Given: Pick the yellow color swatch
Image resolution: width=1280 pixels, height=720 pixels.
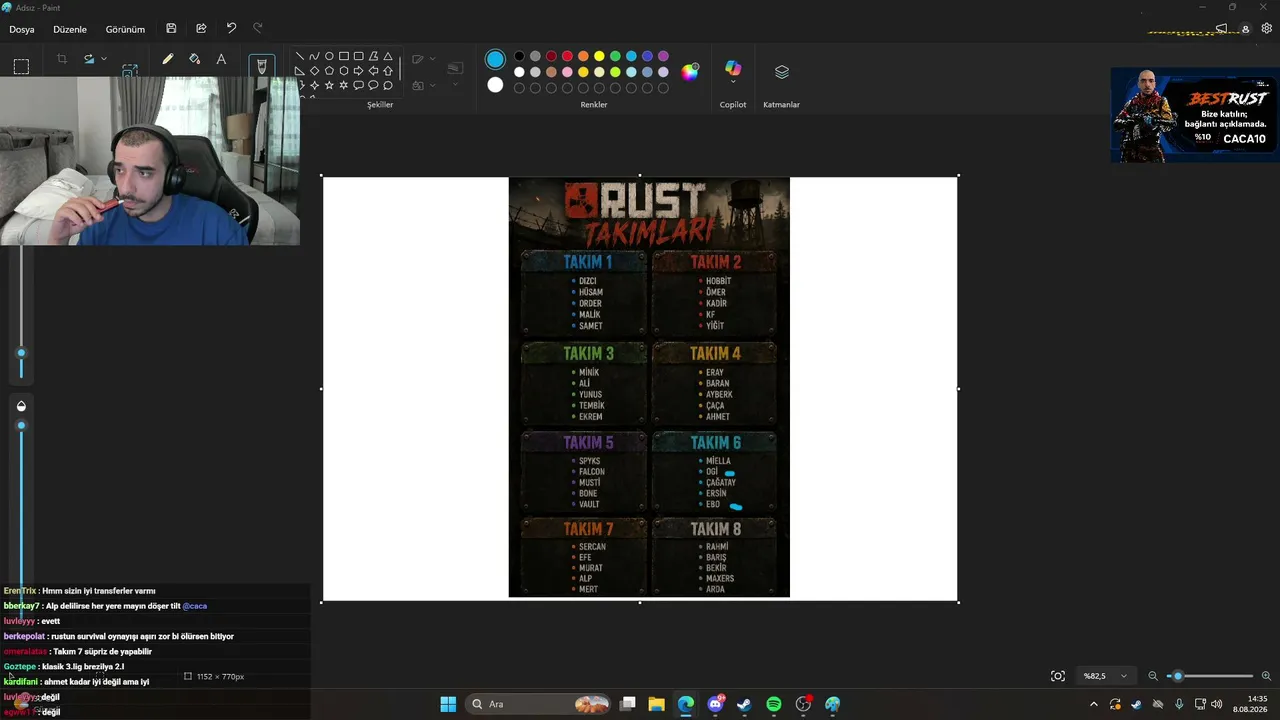Looking at the screenshot, I should [599, 56].
